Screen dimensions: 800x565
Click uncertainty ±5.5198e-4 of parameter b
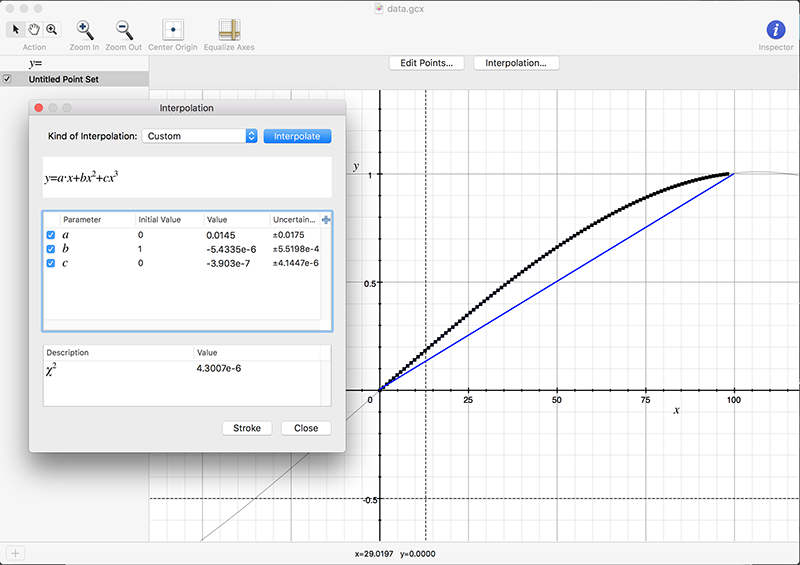click(x=296, y=249)
